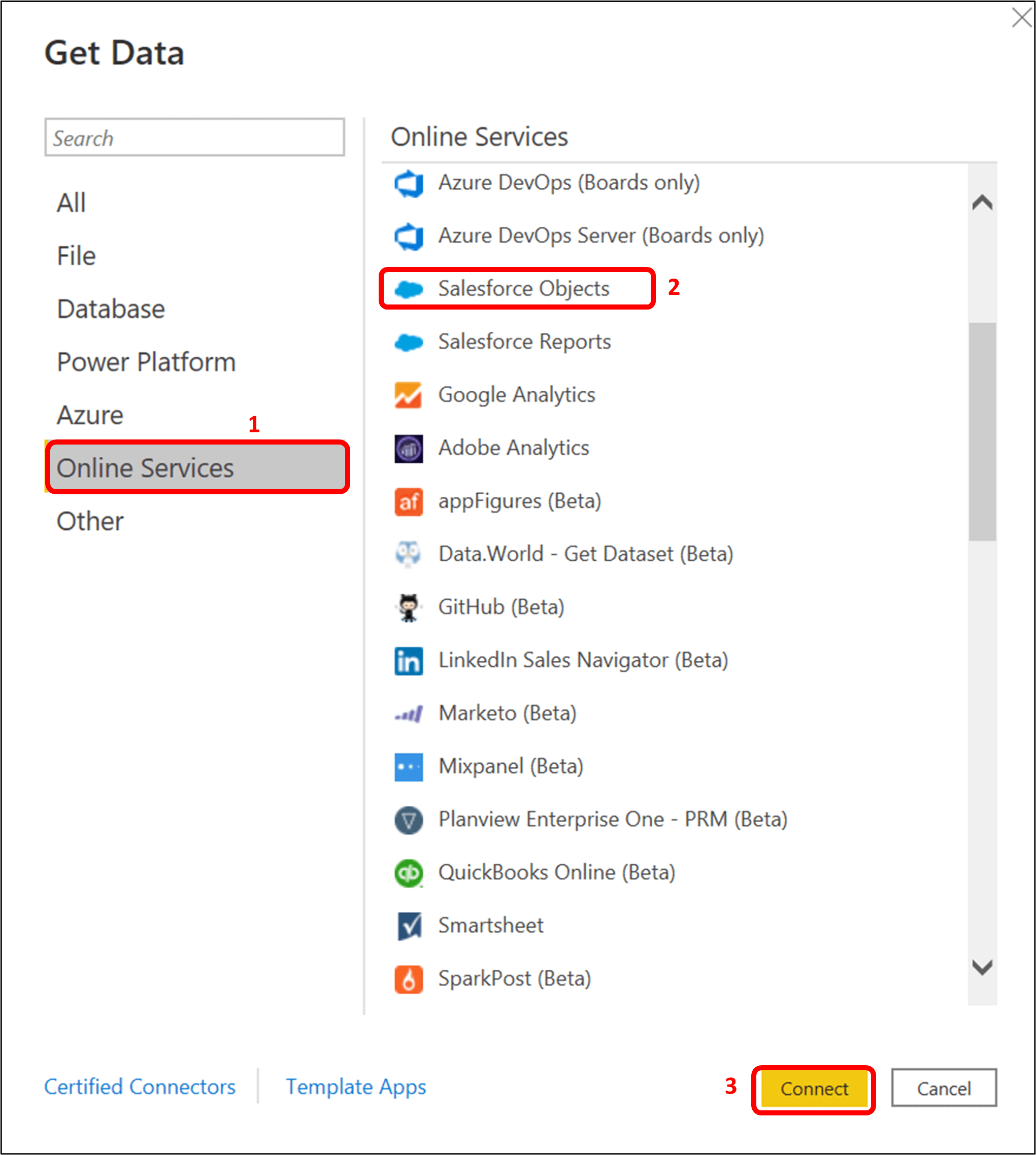Select the Power Platform category
Screen dimensions: 1036x1155
146,361
